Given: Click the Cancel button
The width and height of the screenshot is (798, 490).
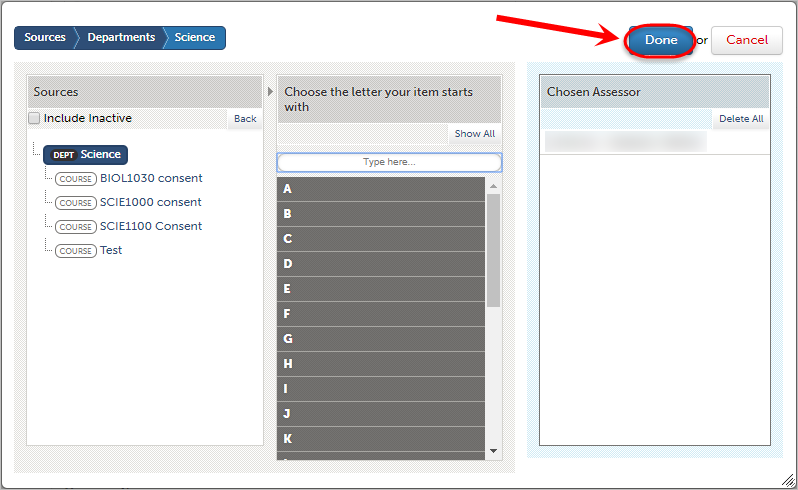Looking at the screenshot, I should pos(747,40).
